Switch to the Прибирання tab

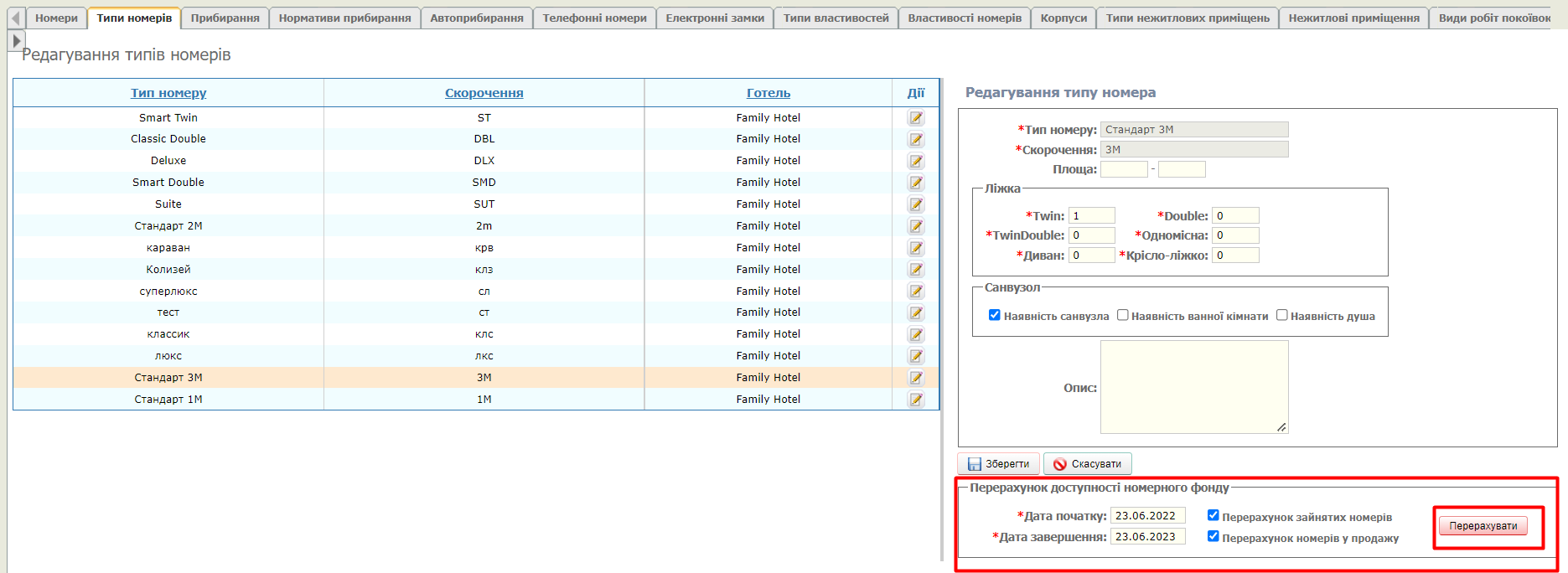(225, 18)
